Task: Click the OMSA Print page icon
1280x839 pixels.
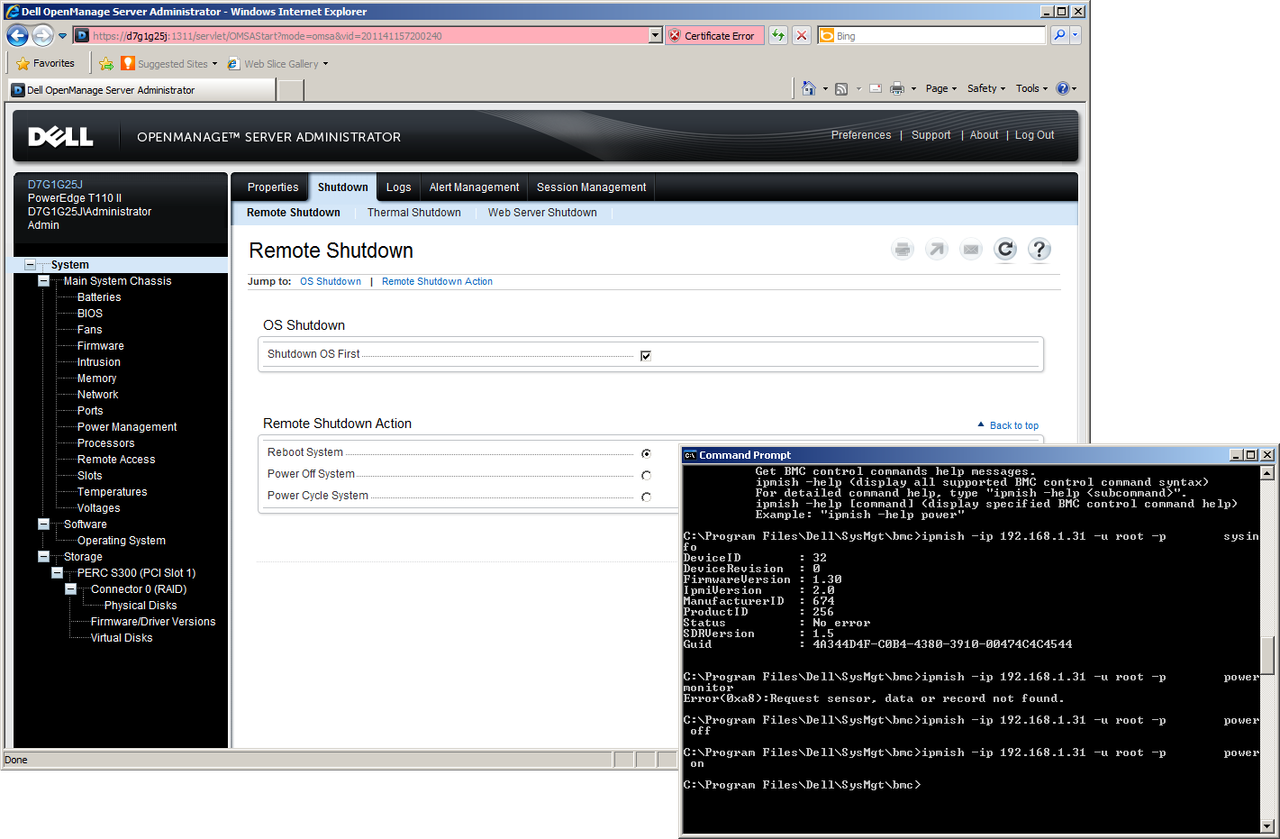Action: coord(903,250)
